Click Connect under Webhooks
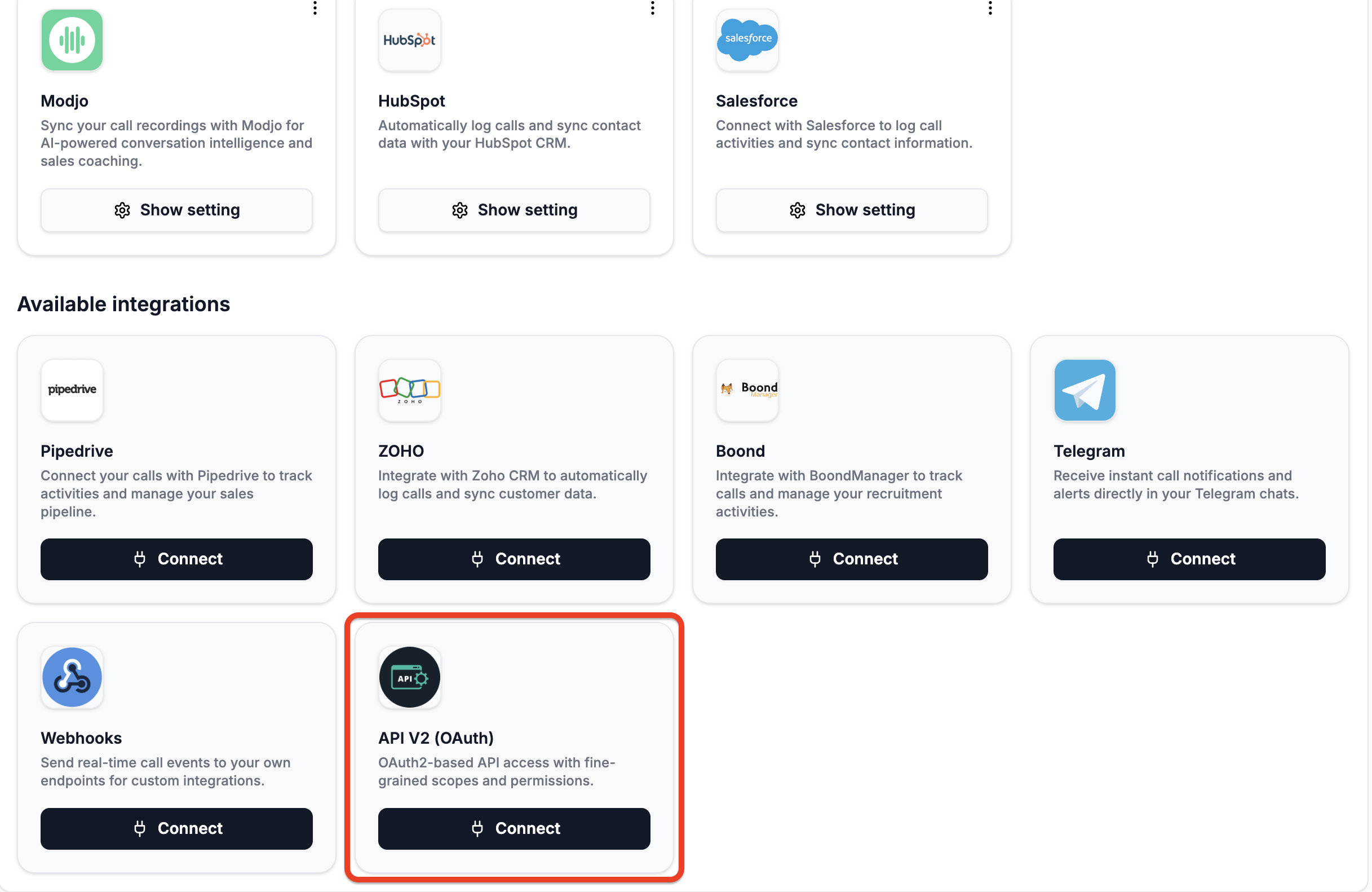The height and width of the screenshot is (892, 1372). 176,829
